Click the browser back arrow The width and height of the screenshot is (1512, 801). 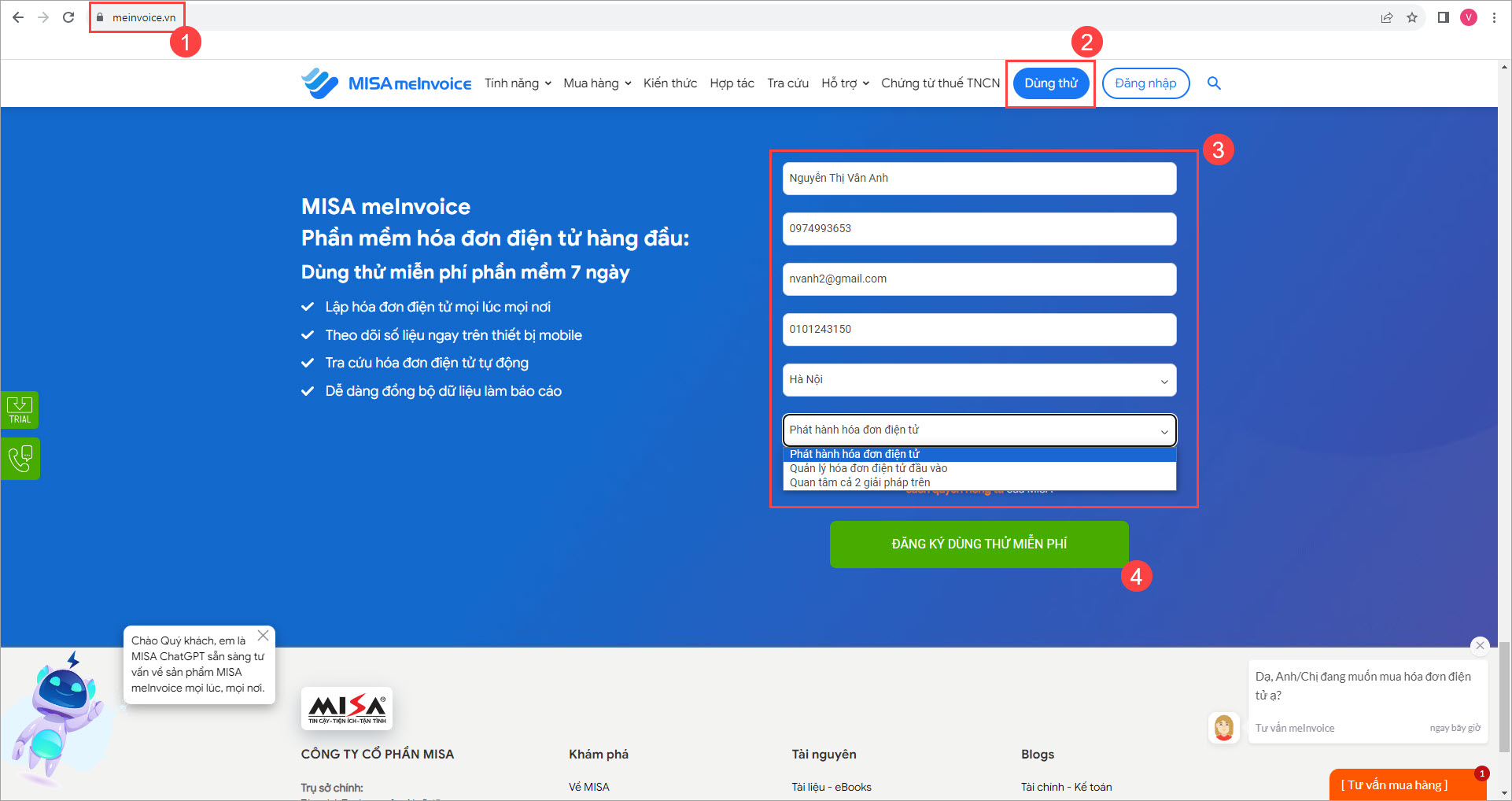click(x=17, y=17)
